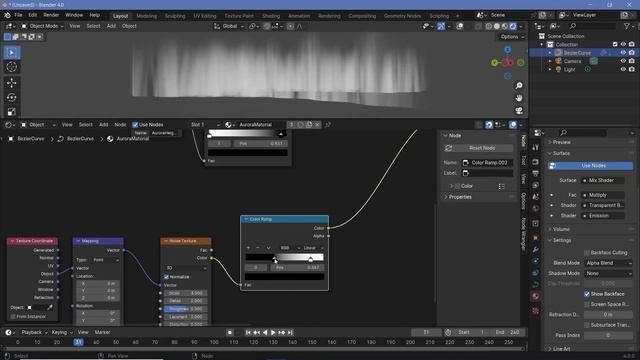Click the viewport Options button
640x360 pixels.
(x=512, y=37)
